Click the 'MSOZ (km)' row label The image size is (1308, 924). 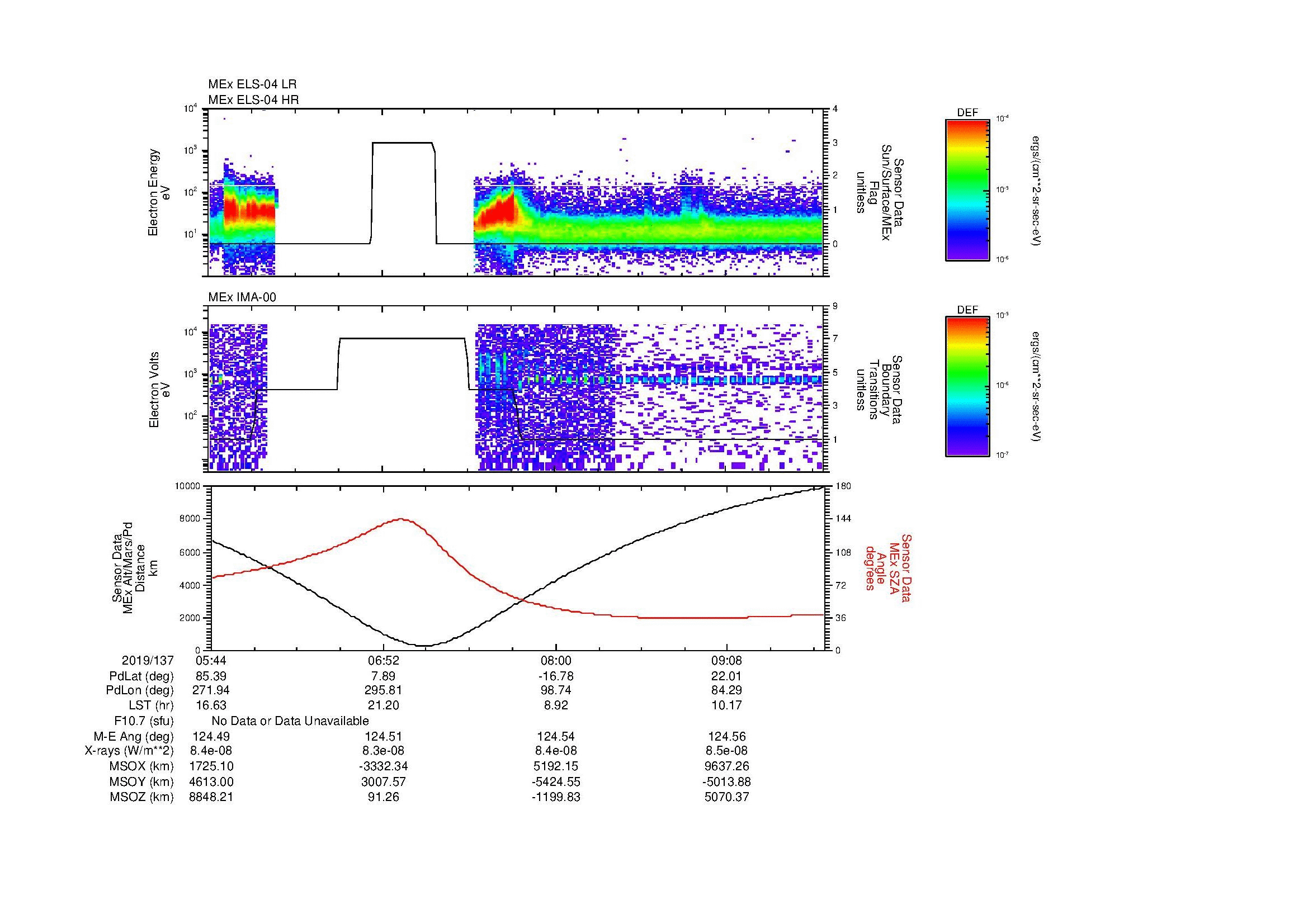click(x=142, y=797)
